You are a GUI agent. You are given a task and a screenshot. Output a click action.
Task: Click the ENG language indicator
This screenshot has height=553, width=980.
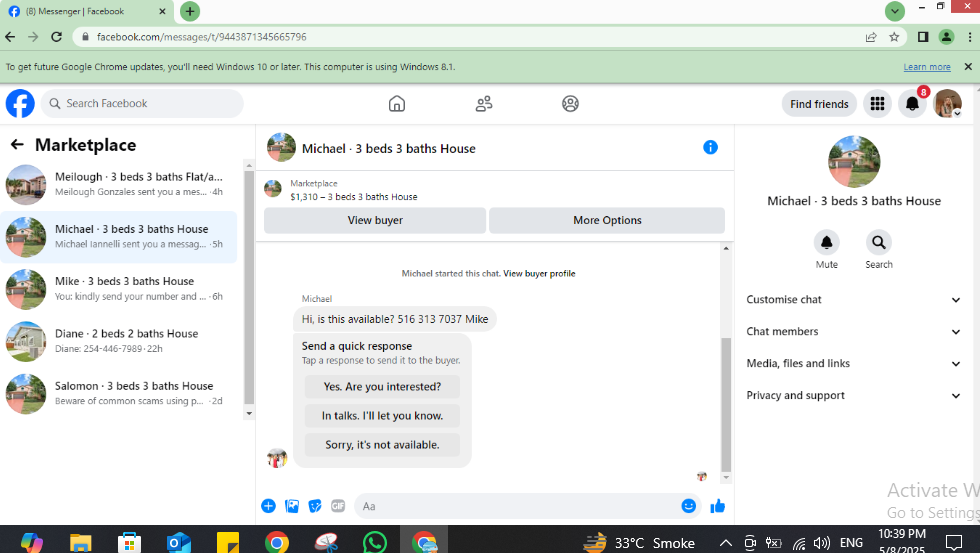click(851, 543)
